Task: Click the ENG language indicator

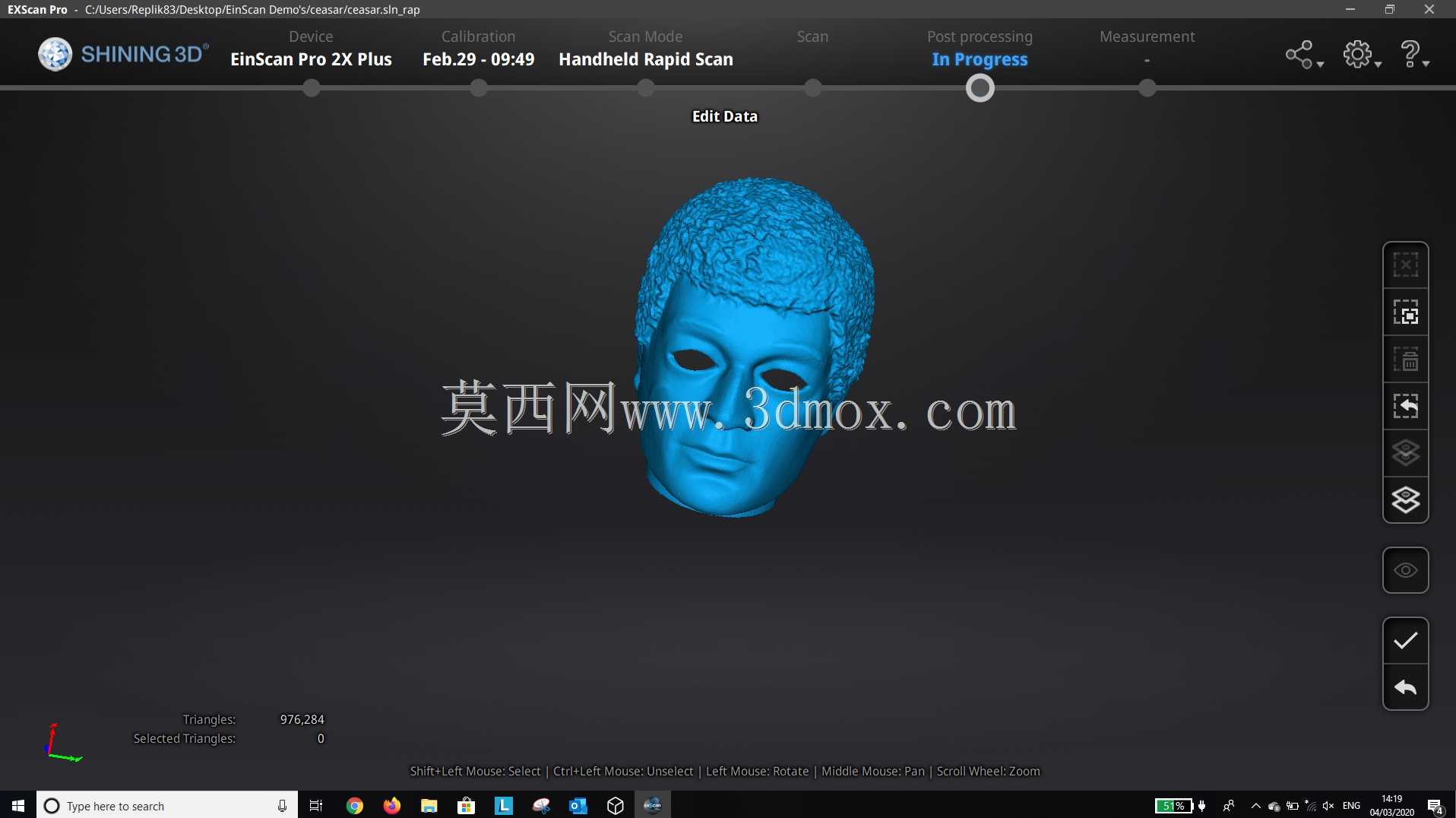Action: 1351,806
